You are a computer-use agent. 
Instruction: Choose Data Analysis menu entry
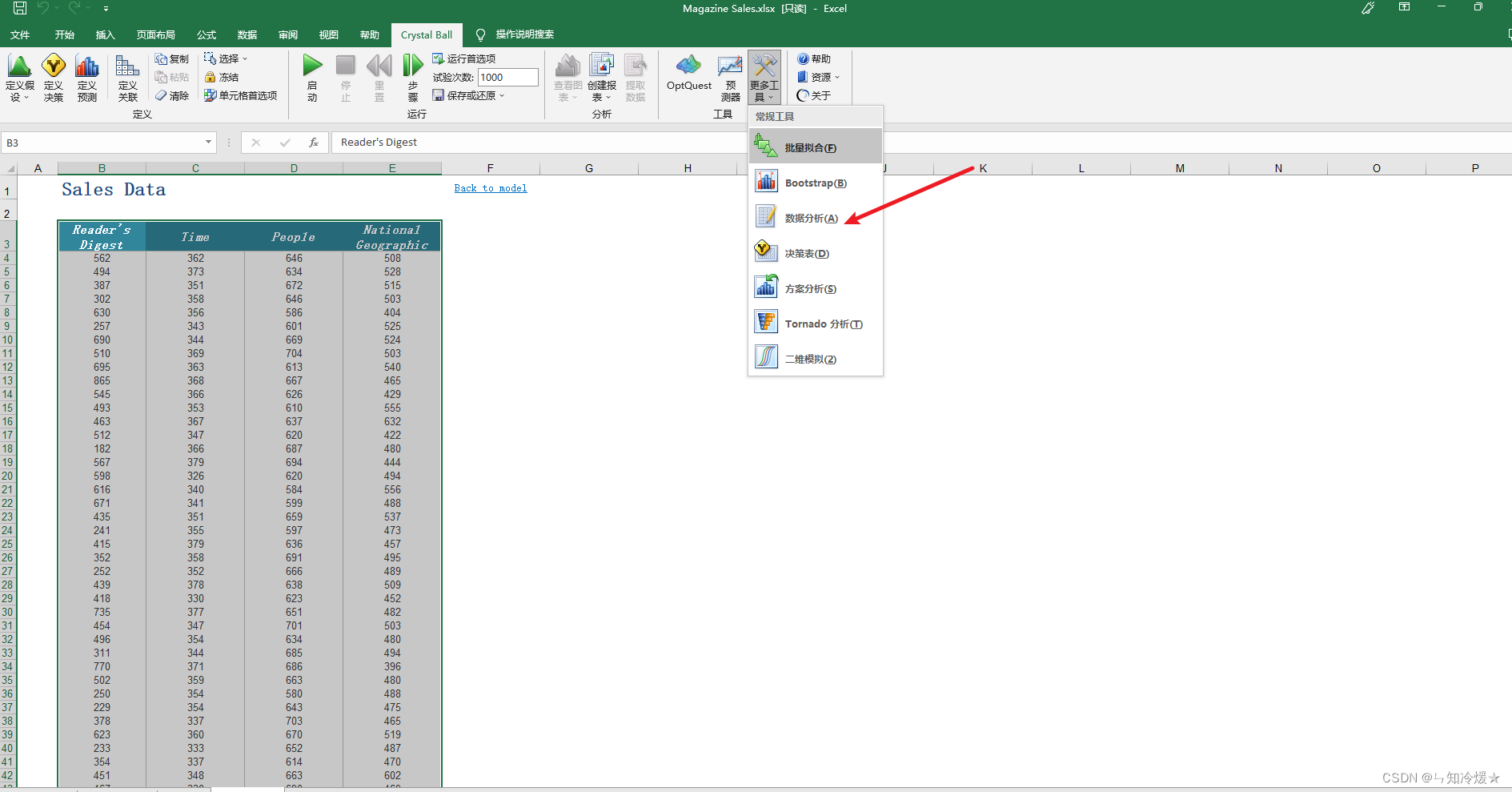tap(816, 218)
